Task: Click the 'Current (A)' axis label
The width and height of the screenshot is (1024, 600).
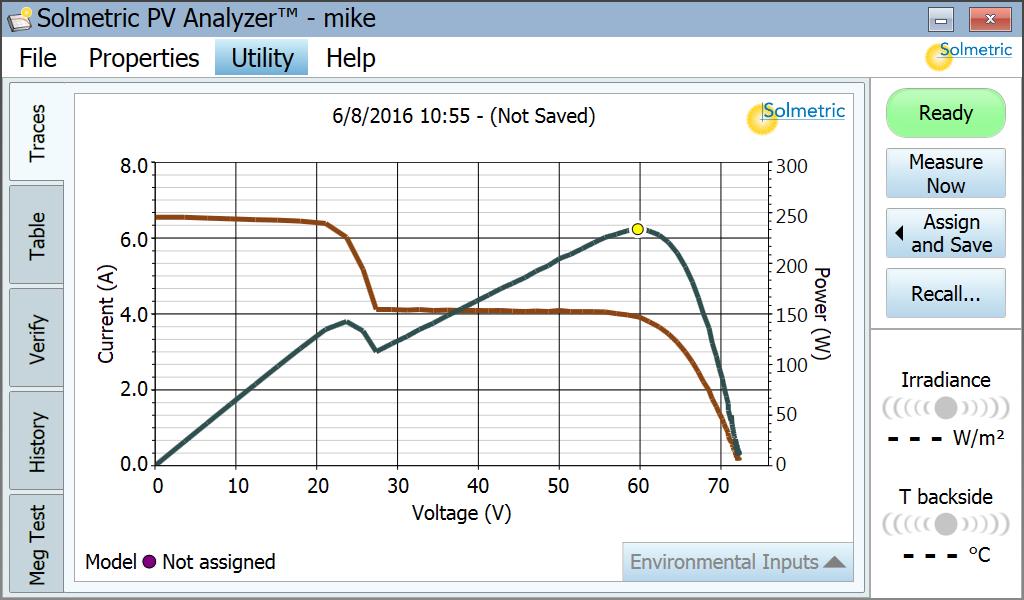Action: point(106,314)
